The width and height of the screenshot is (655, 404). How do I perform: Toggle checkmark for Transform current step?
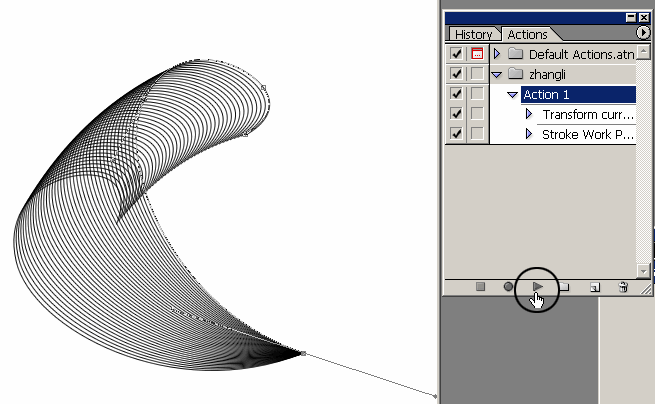(x=456, y=113)
